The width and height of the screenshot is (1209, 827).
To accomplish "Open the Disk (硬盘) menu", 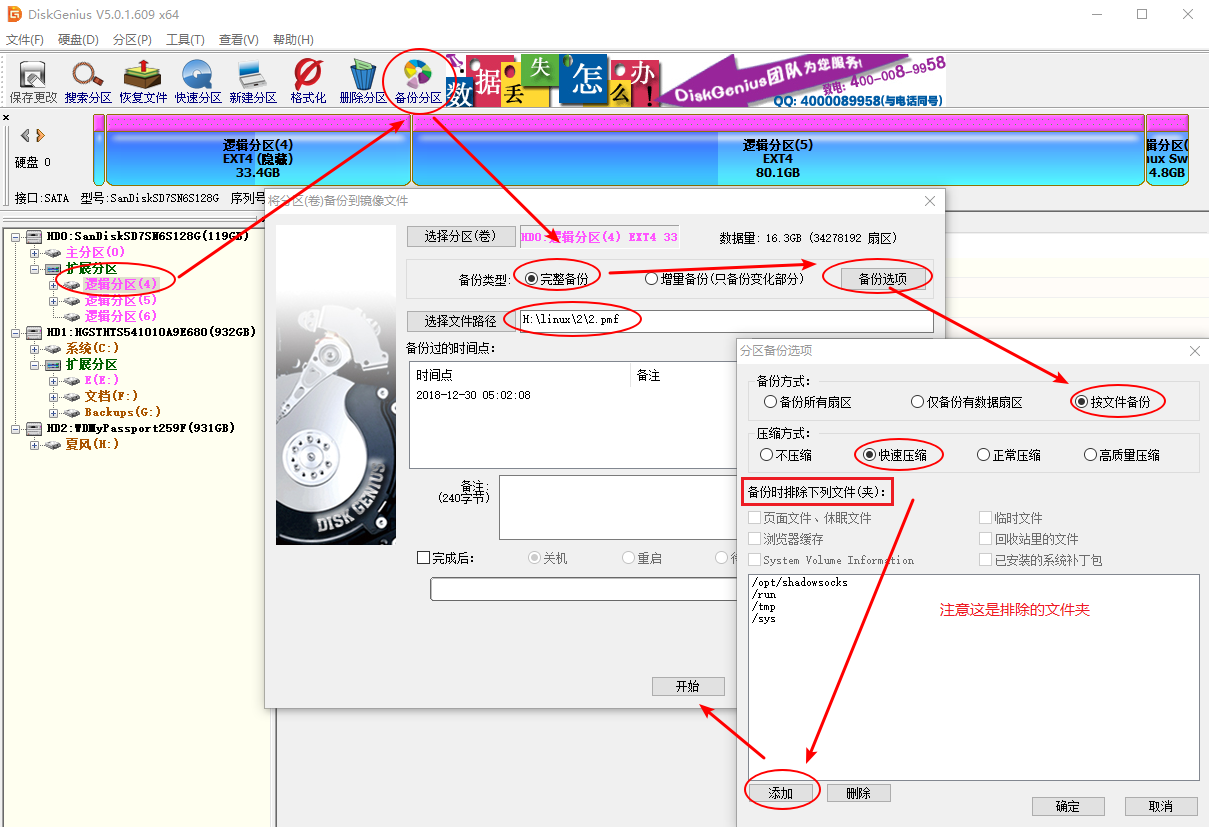I will click(78, 40).
